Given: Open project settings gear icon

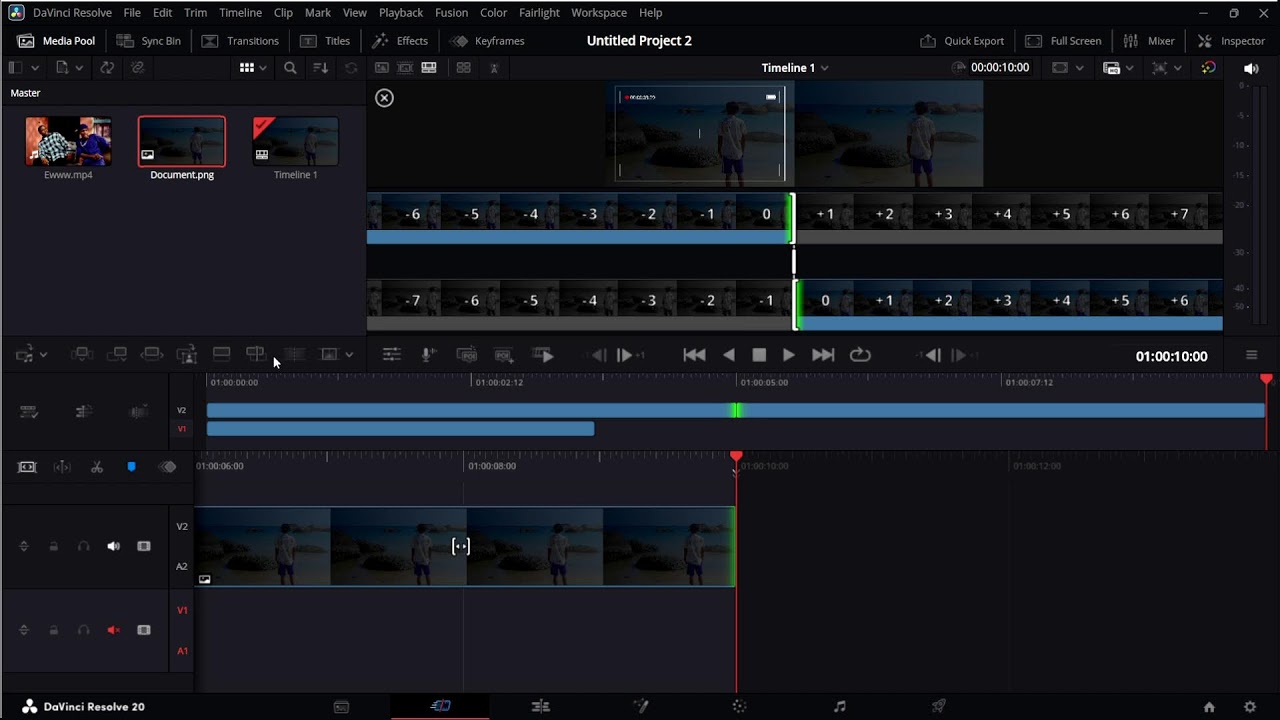Looking at the screenshot, I should (1249, 706).
